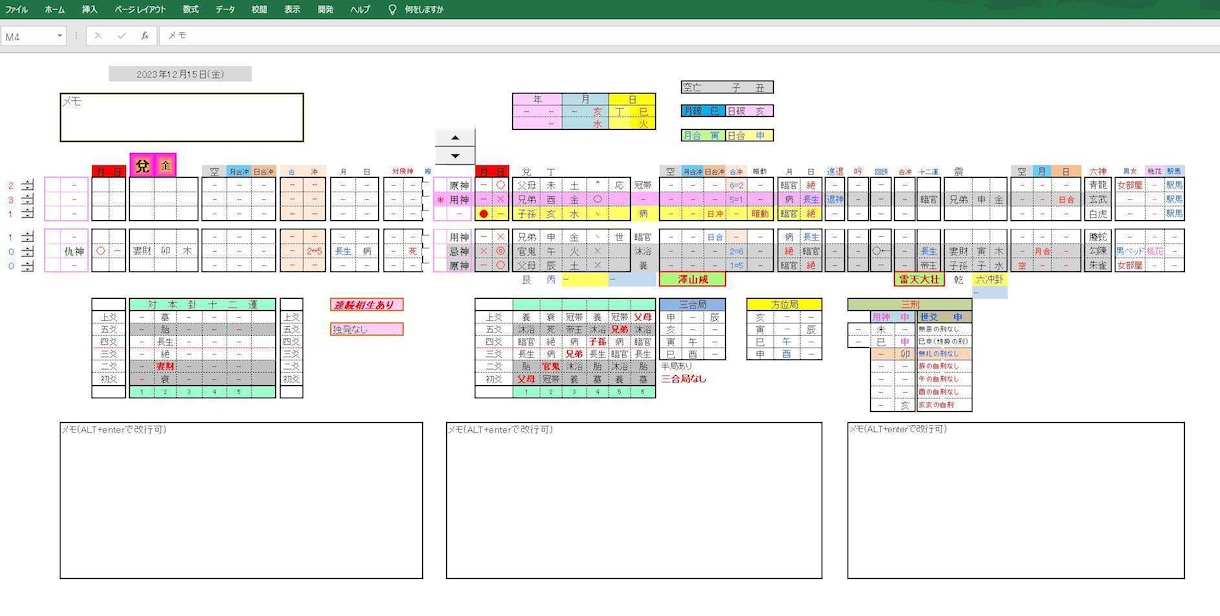The width and height of the screenshot is (1220, 616).
Task: Click the 三刑 table header
Action: click(x=910, y=304)
